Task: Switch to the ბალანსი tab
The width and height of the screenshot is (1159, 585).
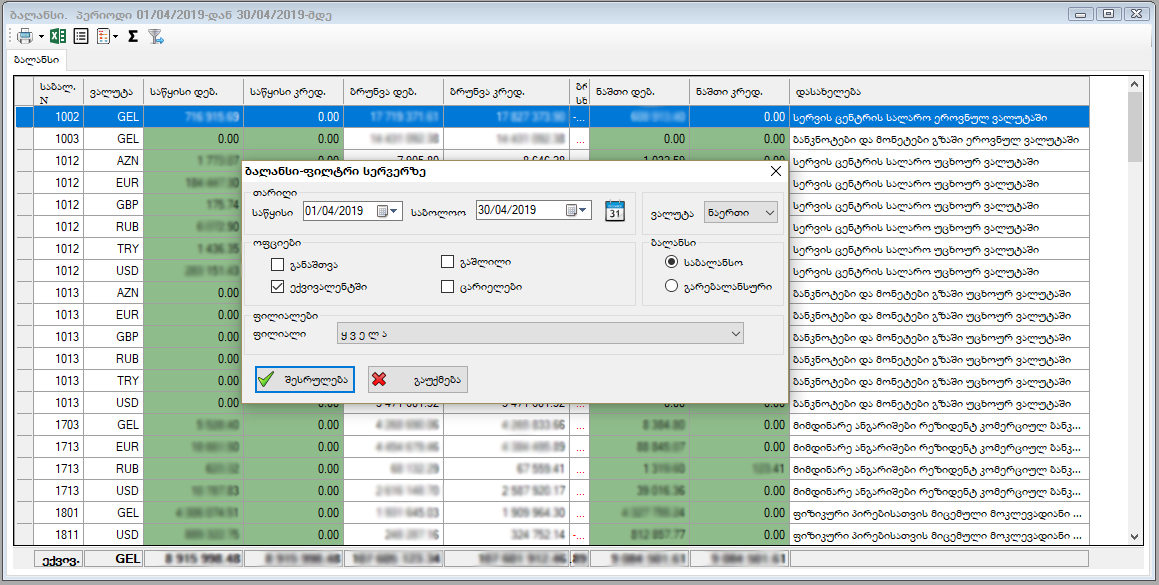Action: (x=36, y=60)
